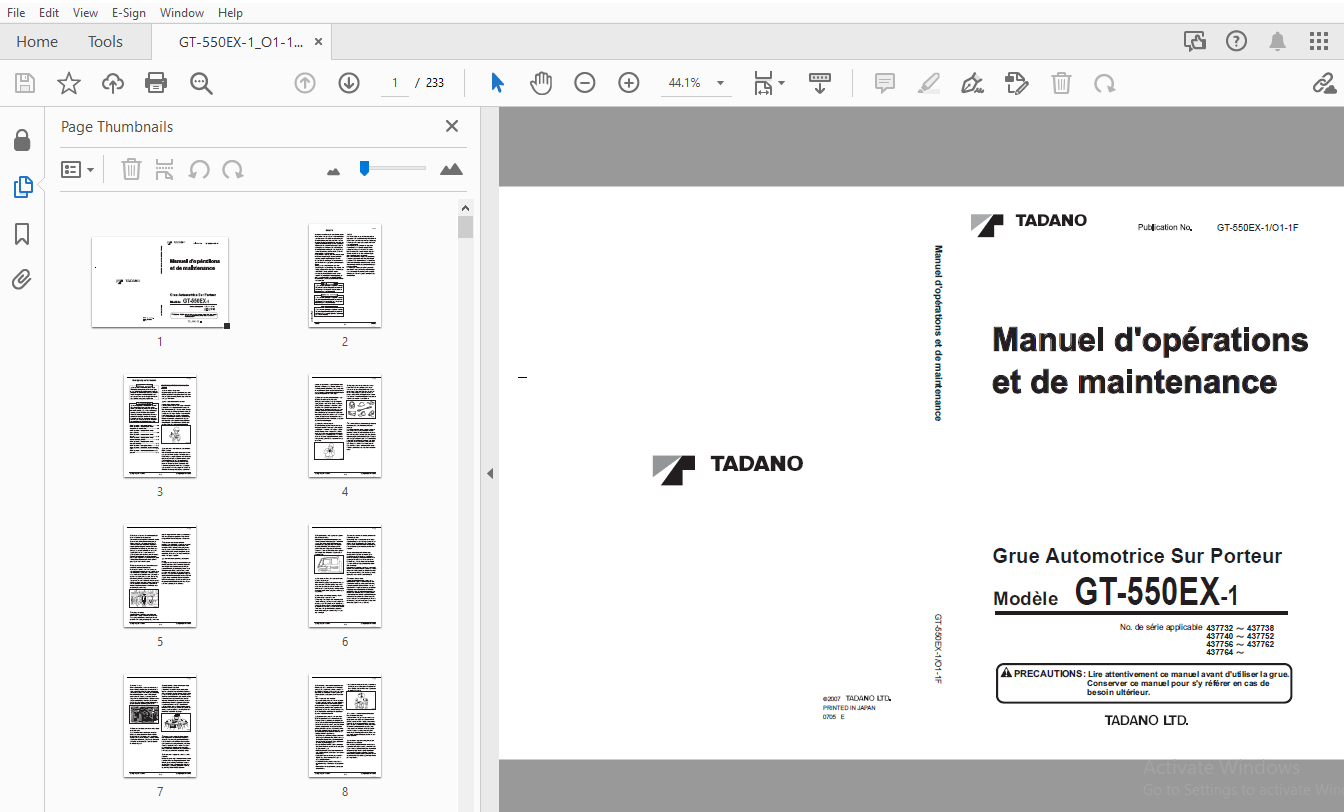Select page 1 thumbnail
The height and width of the screenshot is (812, 1344).
point(160,282)
